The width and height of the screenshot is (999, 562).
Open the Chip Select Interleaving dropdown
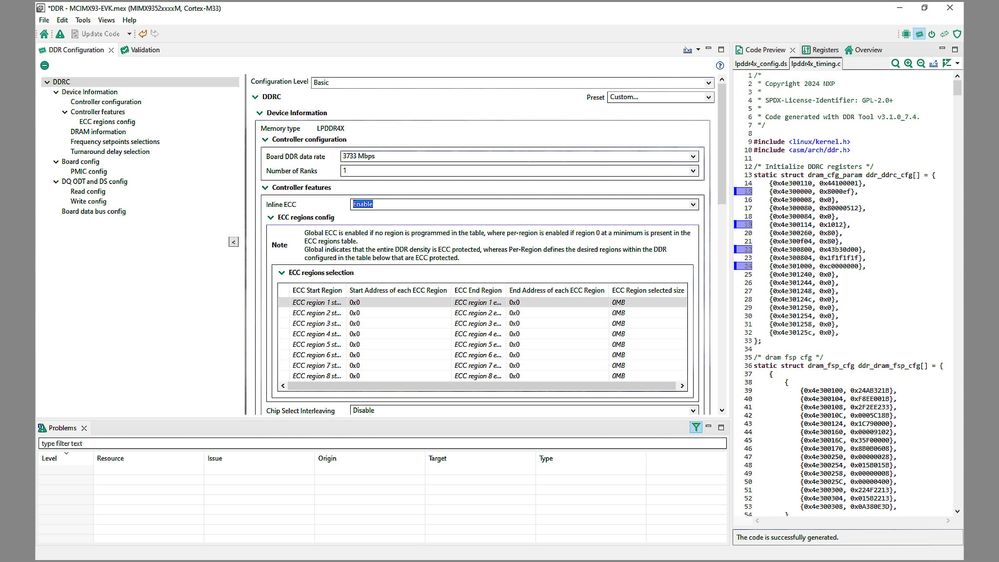tap(524, 411)
